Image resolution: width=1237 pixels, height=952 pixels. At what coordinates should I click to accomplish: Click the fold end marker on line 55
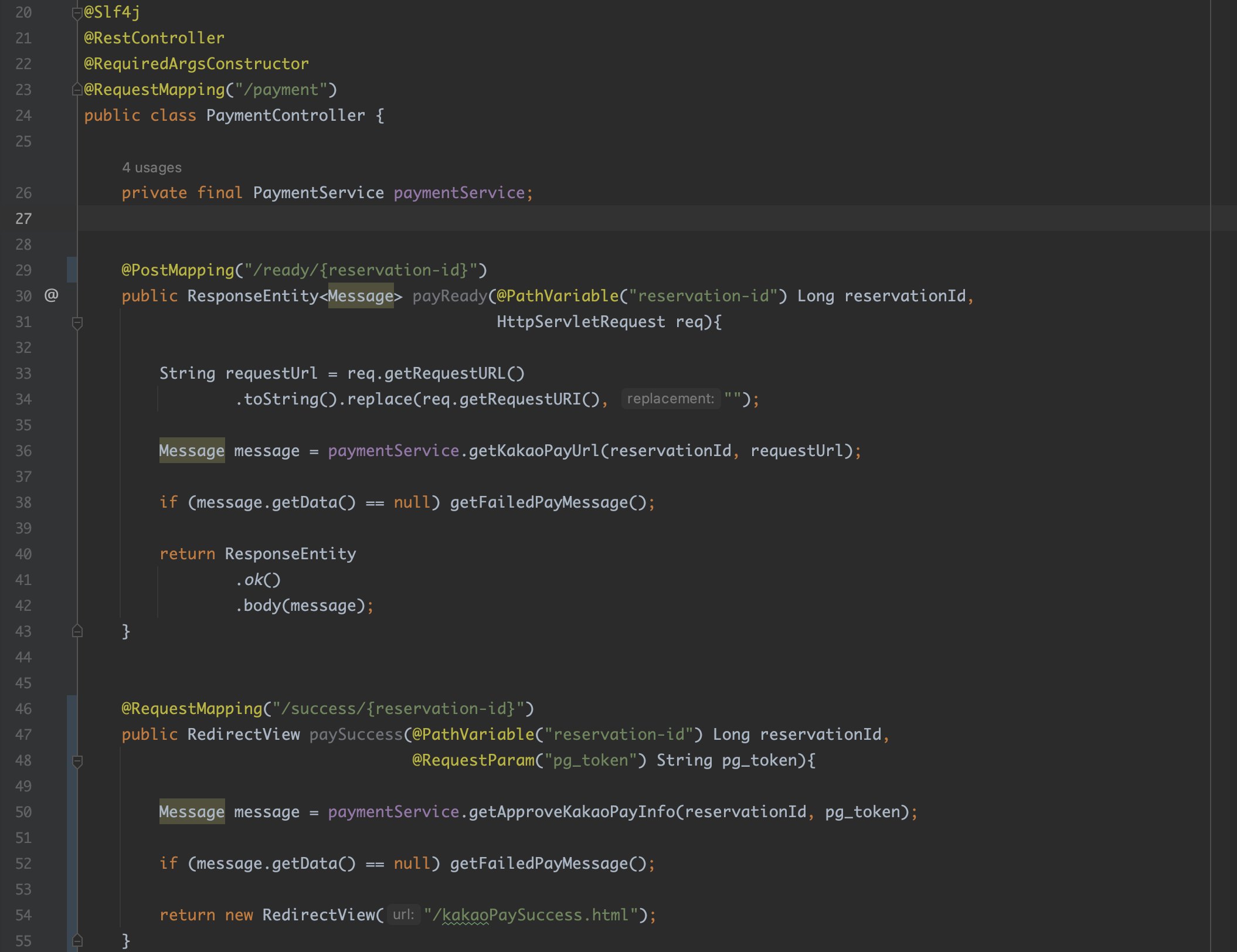coord(77,940)
